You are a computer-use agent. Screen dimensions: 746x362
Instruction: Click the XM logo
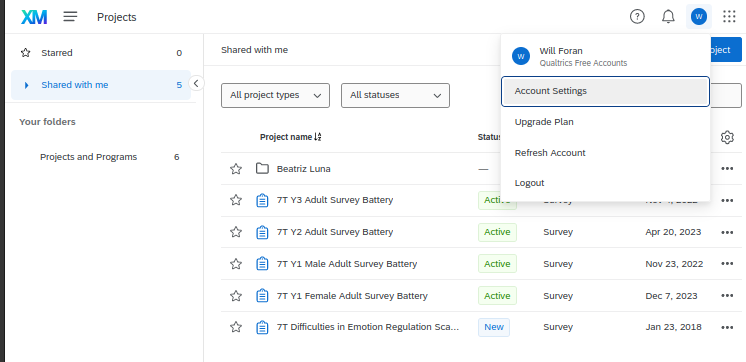click(34, 17)
